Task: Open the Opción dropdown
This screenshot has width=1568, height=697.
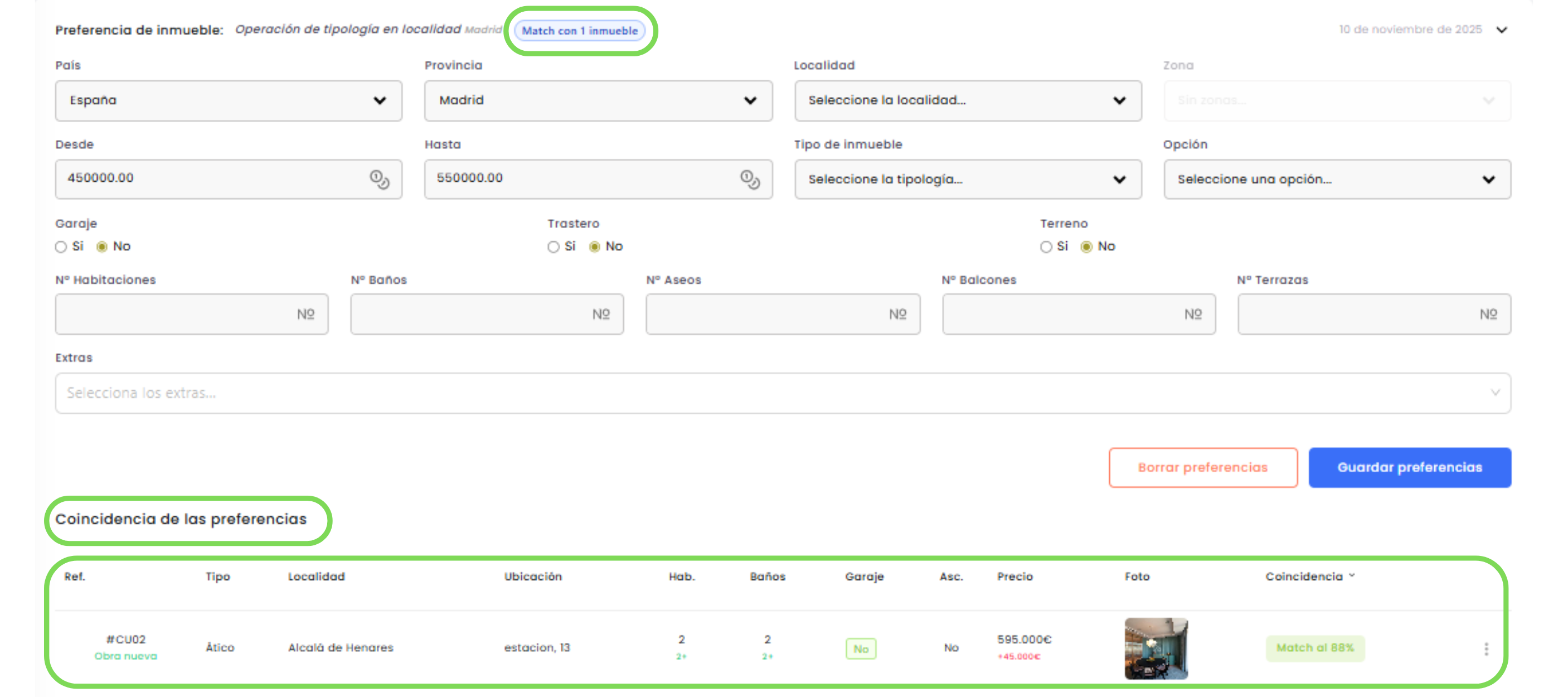Action: tap(1337, 179)
